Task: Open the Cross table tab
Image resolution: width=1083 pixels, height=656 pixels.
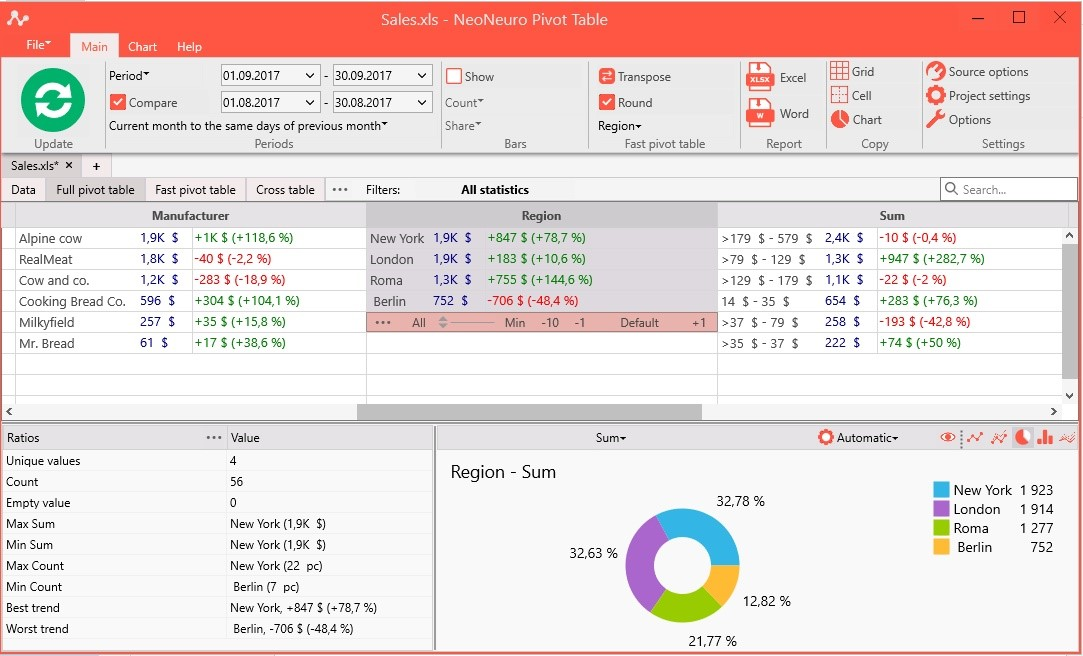Action: [x=285, y=189]
